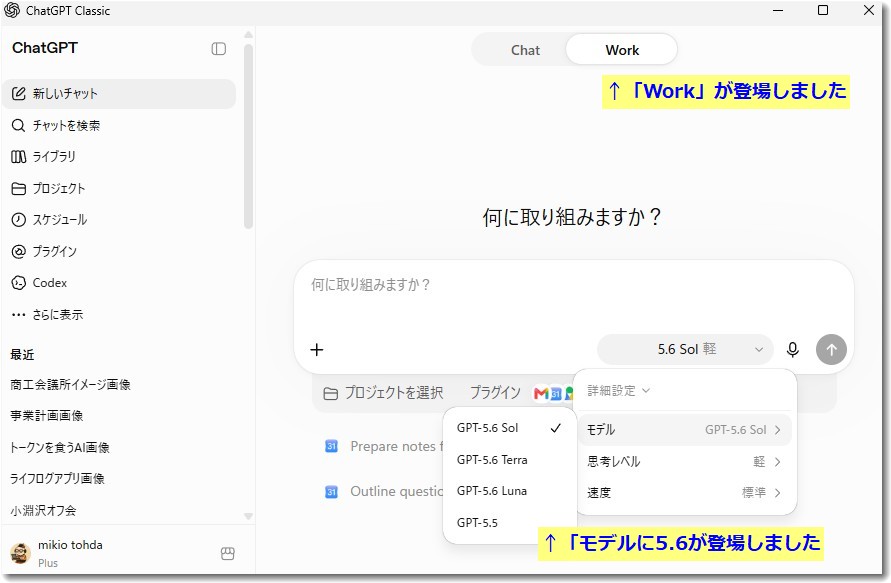
Task: Click the Codex icon in sidebar
Action: 19,283
